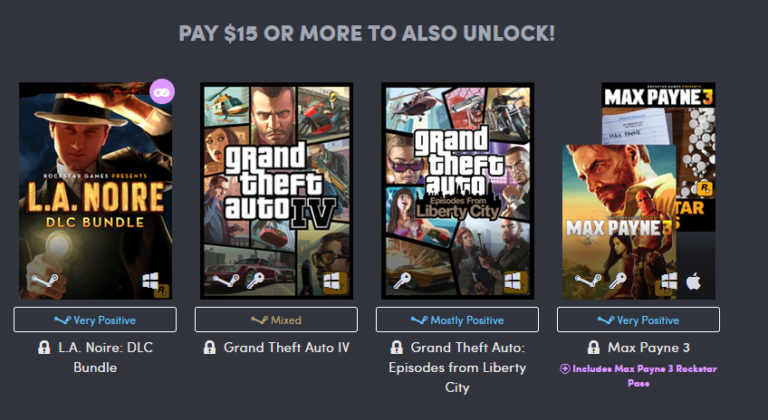Viewport: 768px width, 420px height.
Task: Open the Very Positive rating for Max Payne 3
Action: click(x=638, y=320)
